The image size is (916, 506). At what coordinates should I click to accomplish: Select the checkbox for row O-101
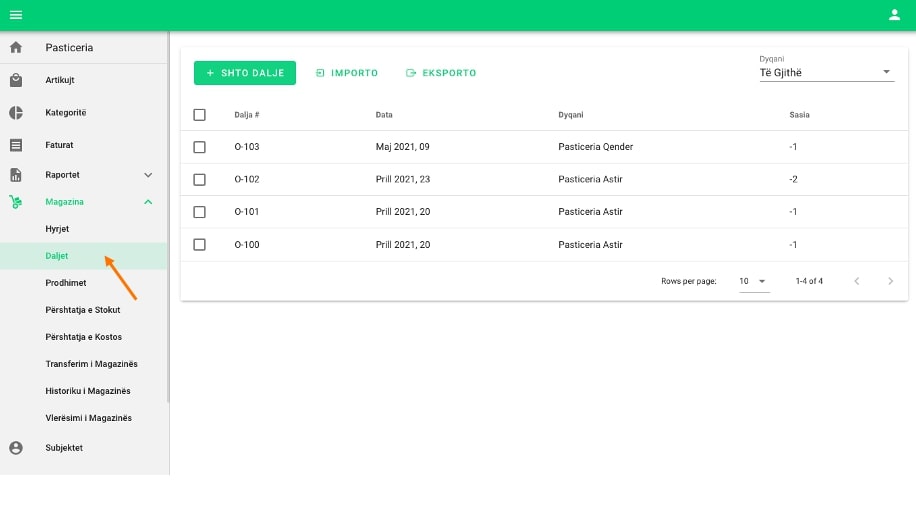pos(199,212)
